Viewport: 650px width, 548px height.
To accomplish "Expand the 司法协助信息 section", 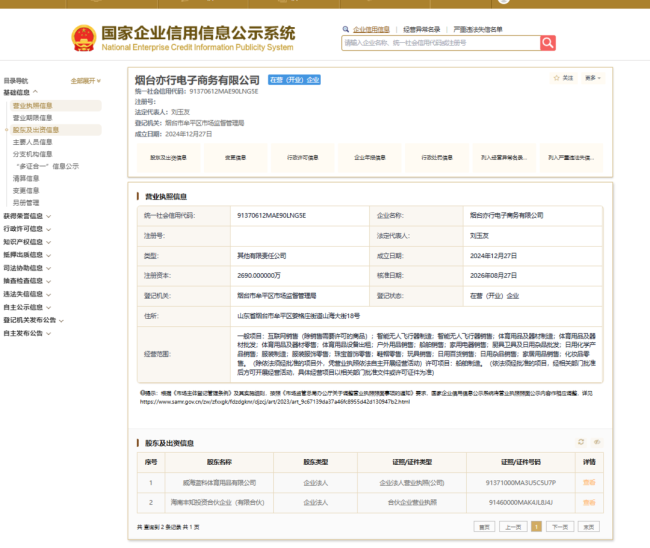I will [x=27, y=268].
